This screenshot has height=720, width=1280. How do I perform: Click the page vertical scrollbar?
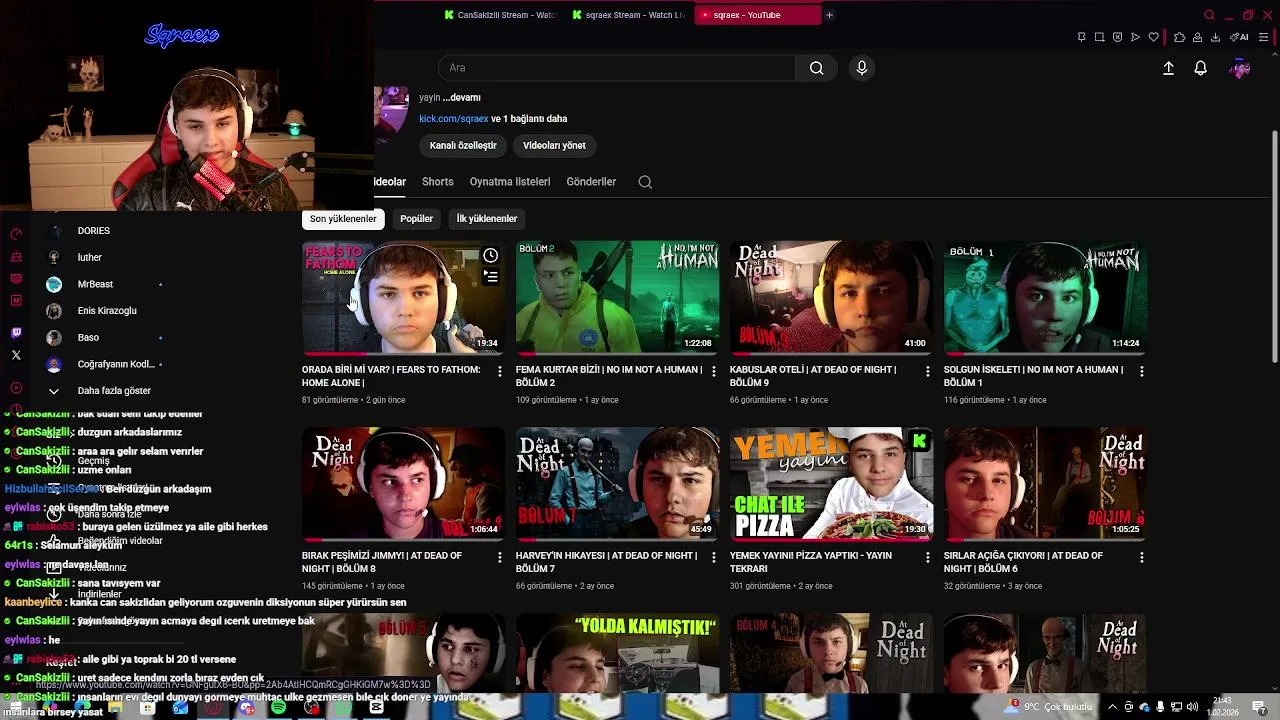coord(1274,245)
